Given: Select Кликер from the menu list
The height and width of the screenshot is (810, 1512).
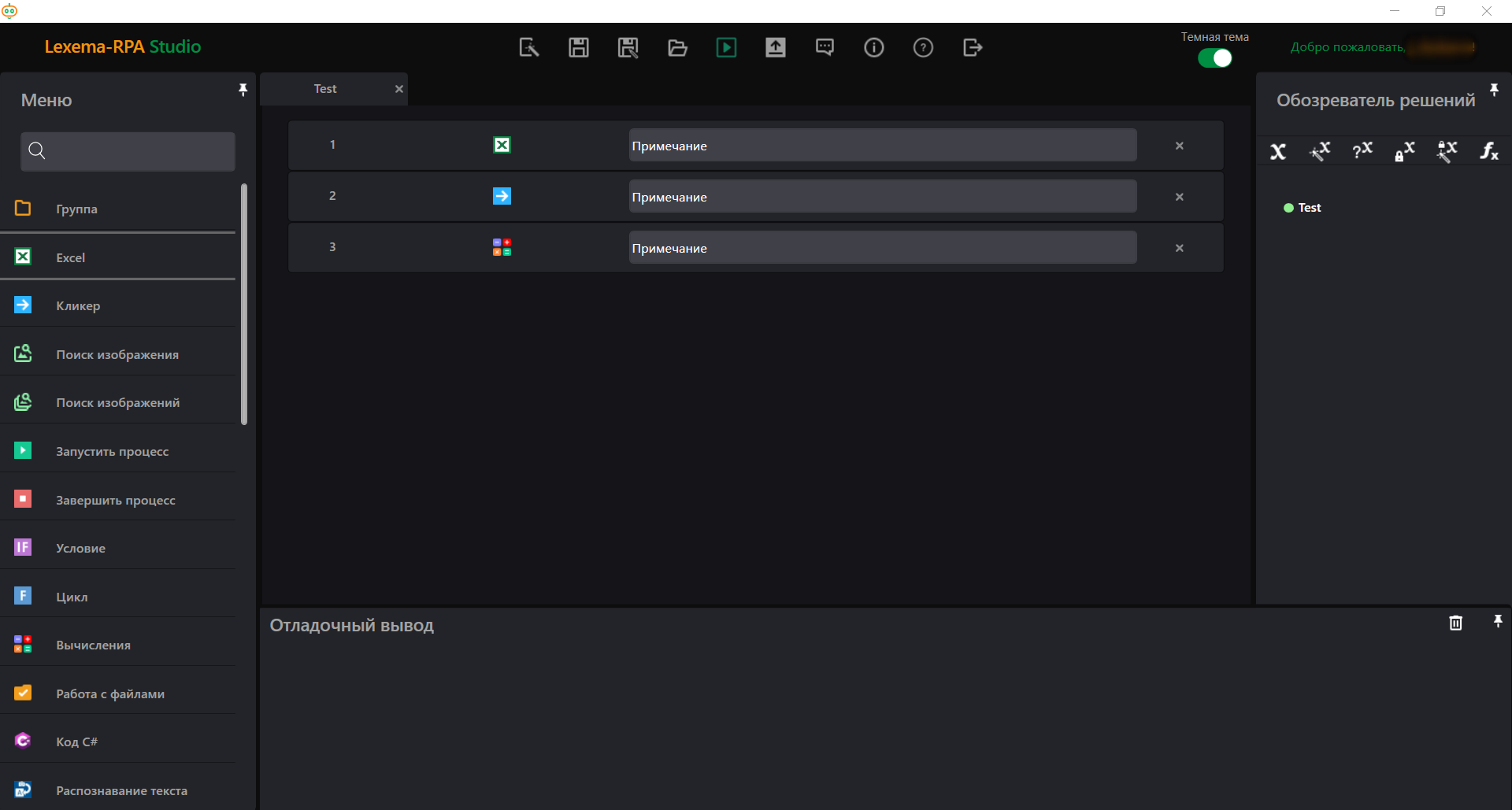Looking at the screenshot, I should pyautogui.click(x=78, y=305).
